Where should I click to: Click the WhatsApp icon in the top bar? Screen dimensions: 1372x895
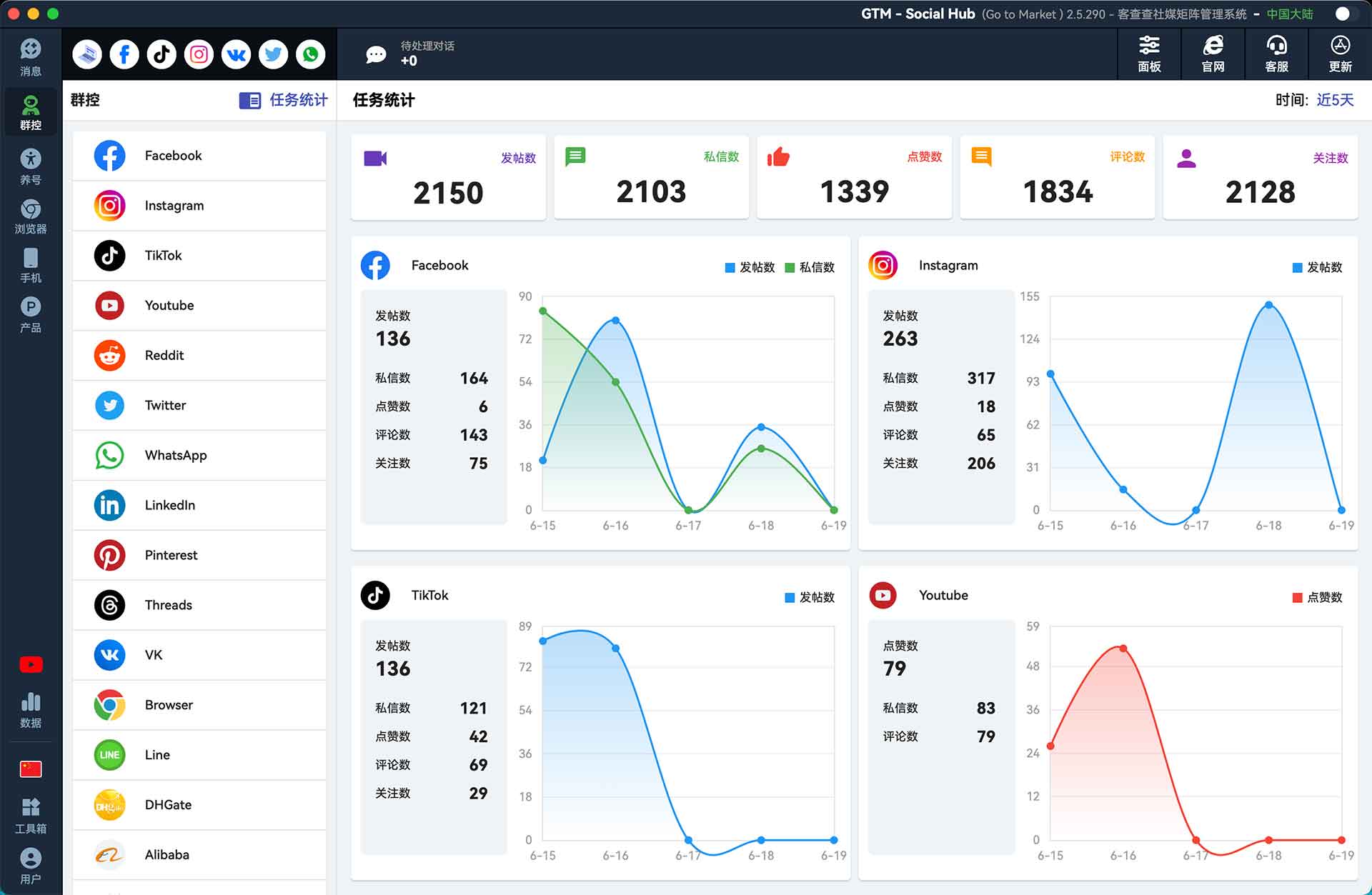click(x=310, y=54)
